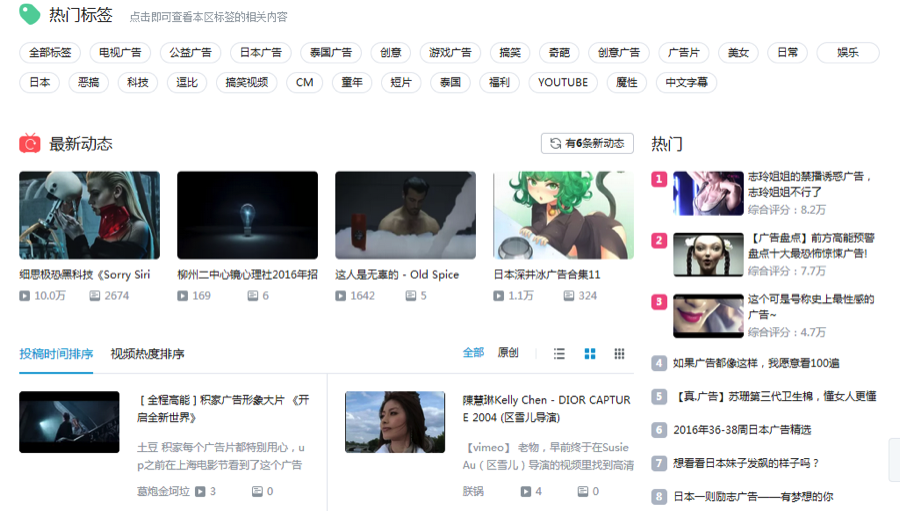The image size is (900, 512).
Task: Select the 美女 tag
Action: [x=738, y=52]
